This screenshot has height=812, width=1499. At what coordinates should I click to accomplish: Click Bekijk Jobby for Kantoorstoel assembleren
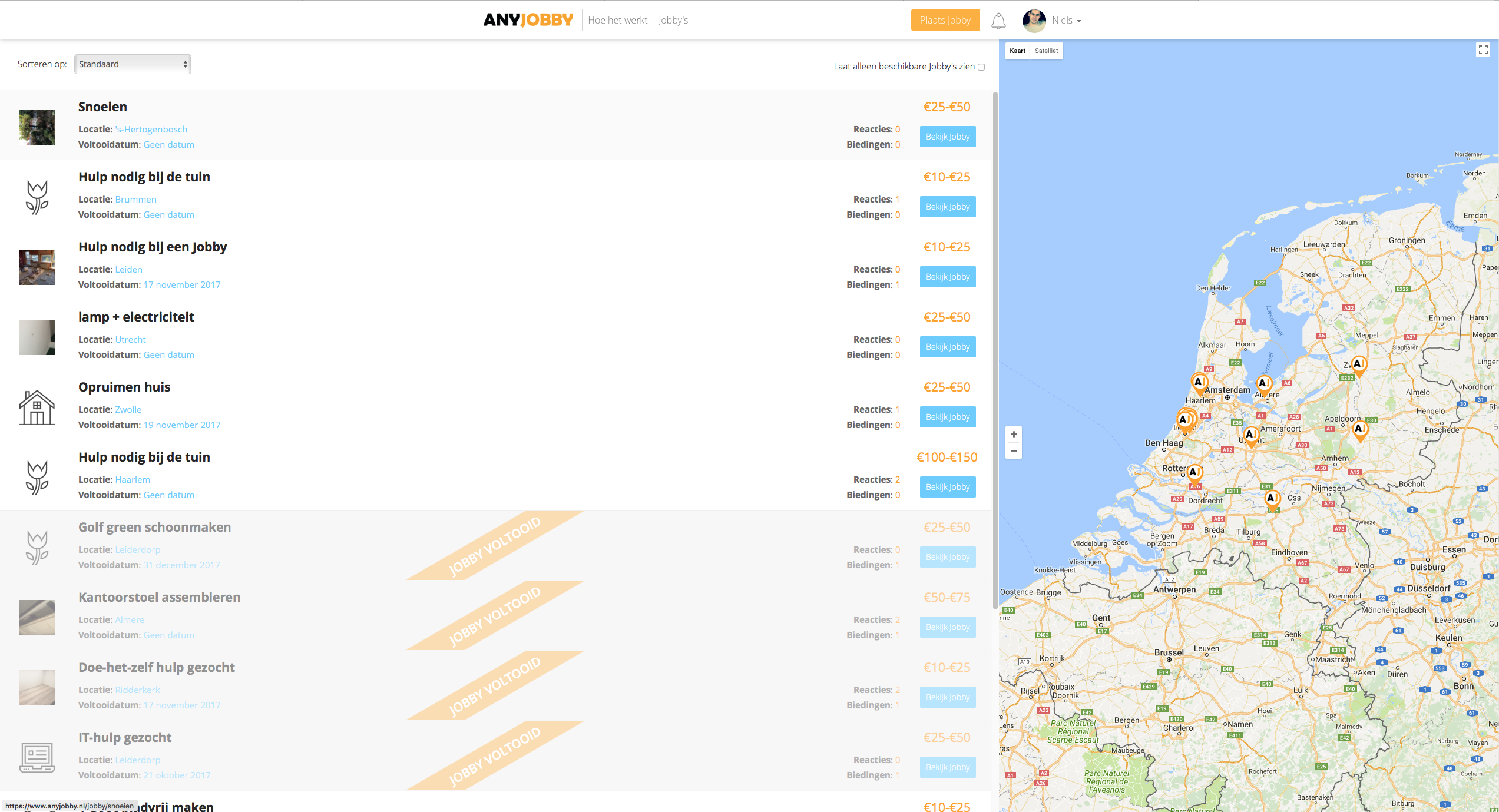[948, 627]
